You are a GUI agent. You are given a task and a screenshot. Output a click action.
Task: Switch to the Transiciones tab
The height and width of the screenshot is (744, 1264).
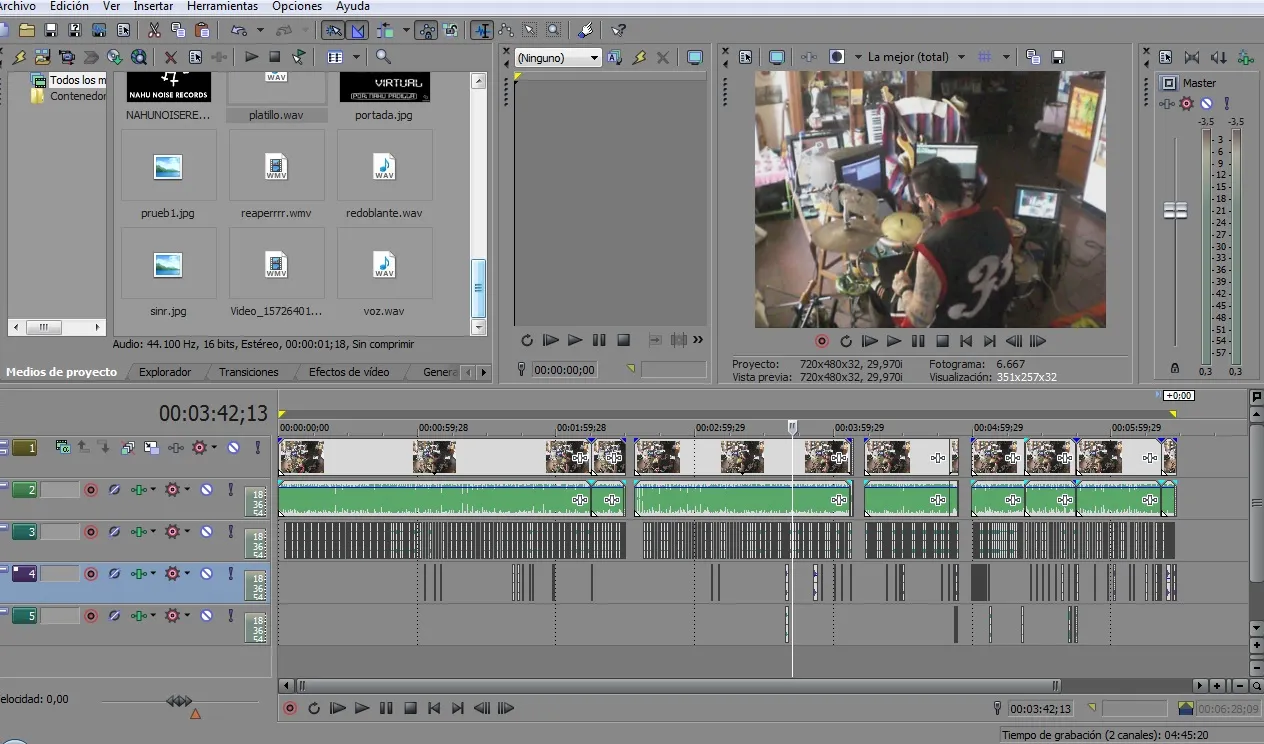click(x=249, y=372)
